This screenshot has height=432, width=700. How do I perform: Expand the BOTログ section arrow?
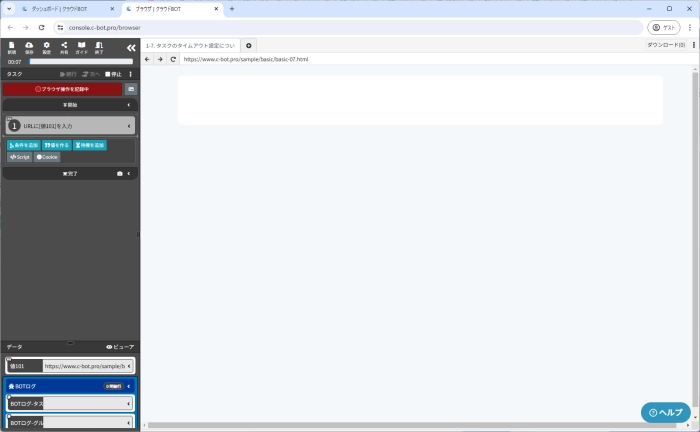pyautogui.click(x=129, y=386)
